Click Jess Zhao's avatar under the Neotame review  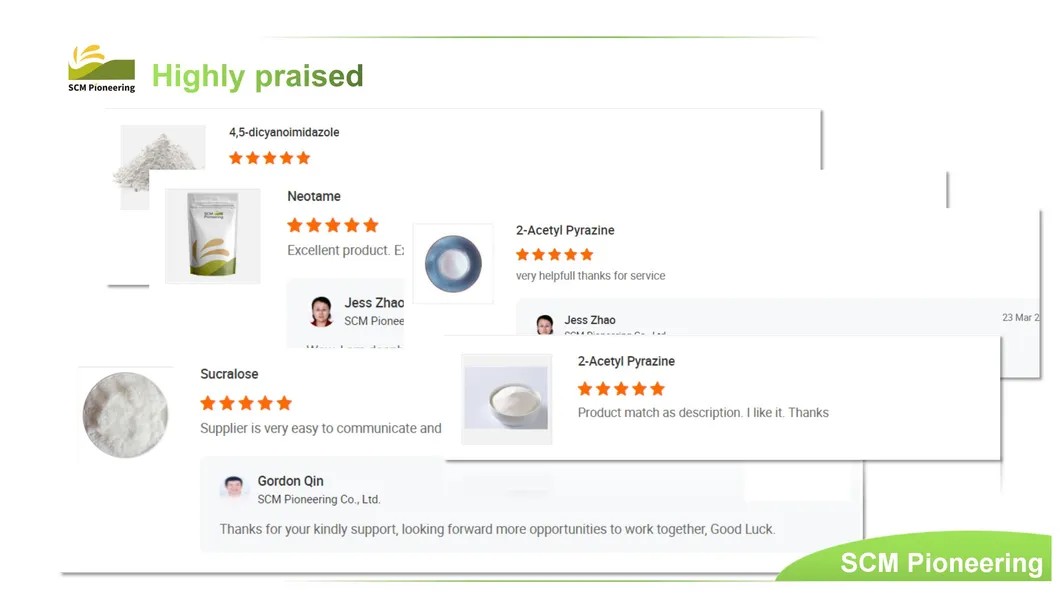pyautogui.click(x=321, y=311)
